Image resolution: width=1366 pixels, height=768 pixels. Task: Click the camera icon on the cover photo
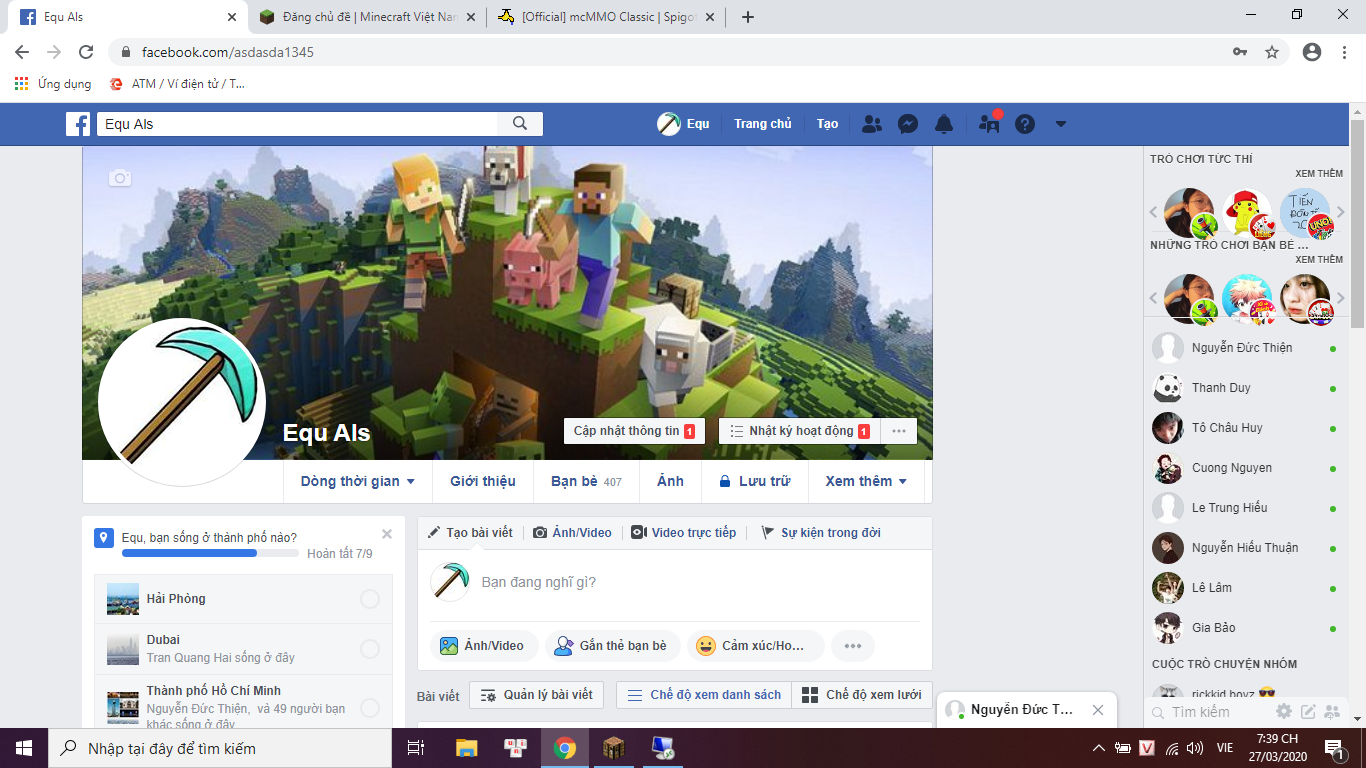point(120,178)
